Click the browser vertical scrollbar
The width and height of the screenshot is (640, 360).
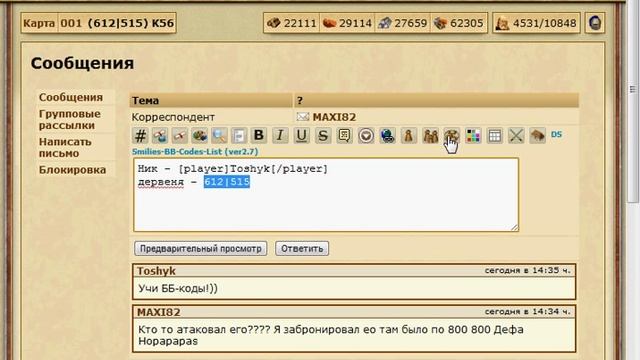pos(633,102)
